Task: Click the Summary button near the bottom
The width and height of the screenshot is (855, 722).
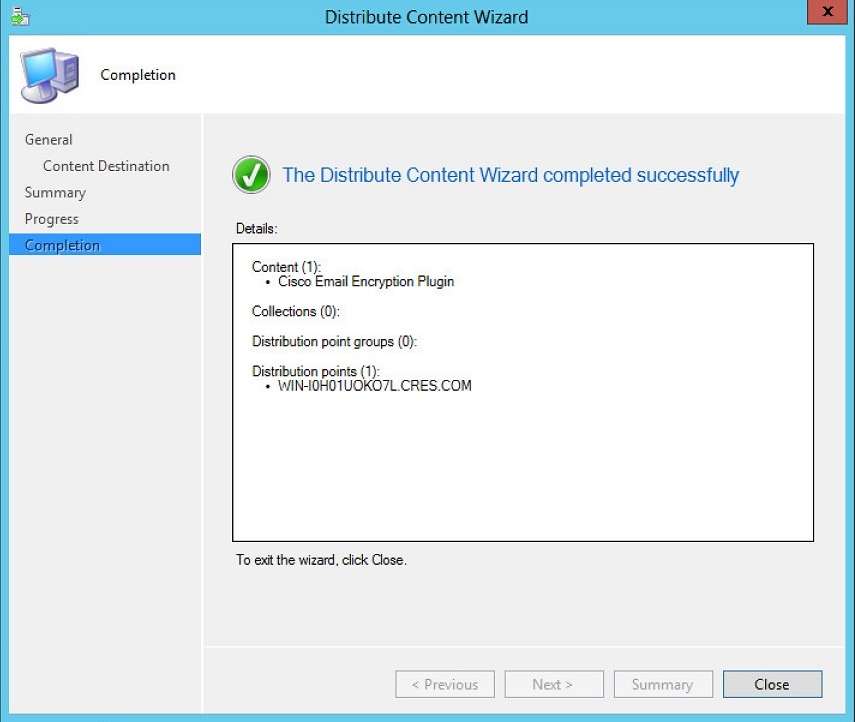Action: 663,684
